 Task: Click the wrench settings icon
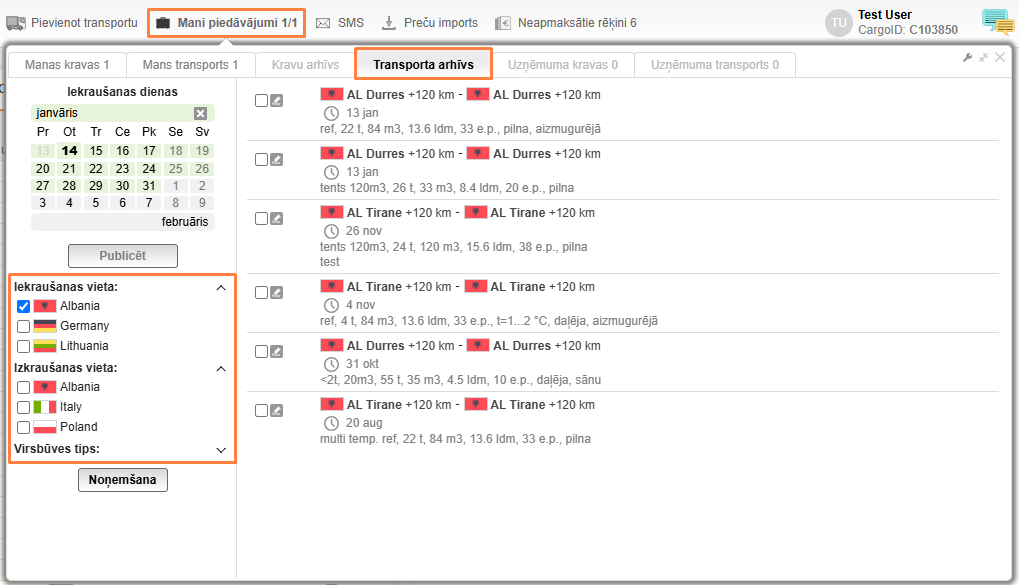pyautogui.click(x=967, y=58)
